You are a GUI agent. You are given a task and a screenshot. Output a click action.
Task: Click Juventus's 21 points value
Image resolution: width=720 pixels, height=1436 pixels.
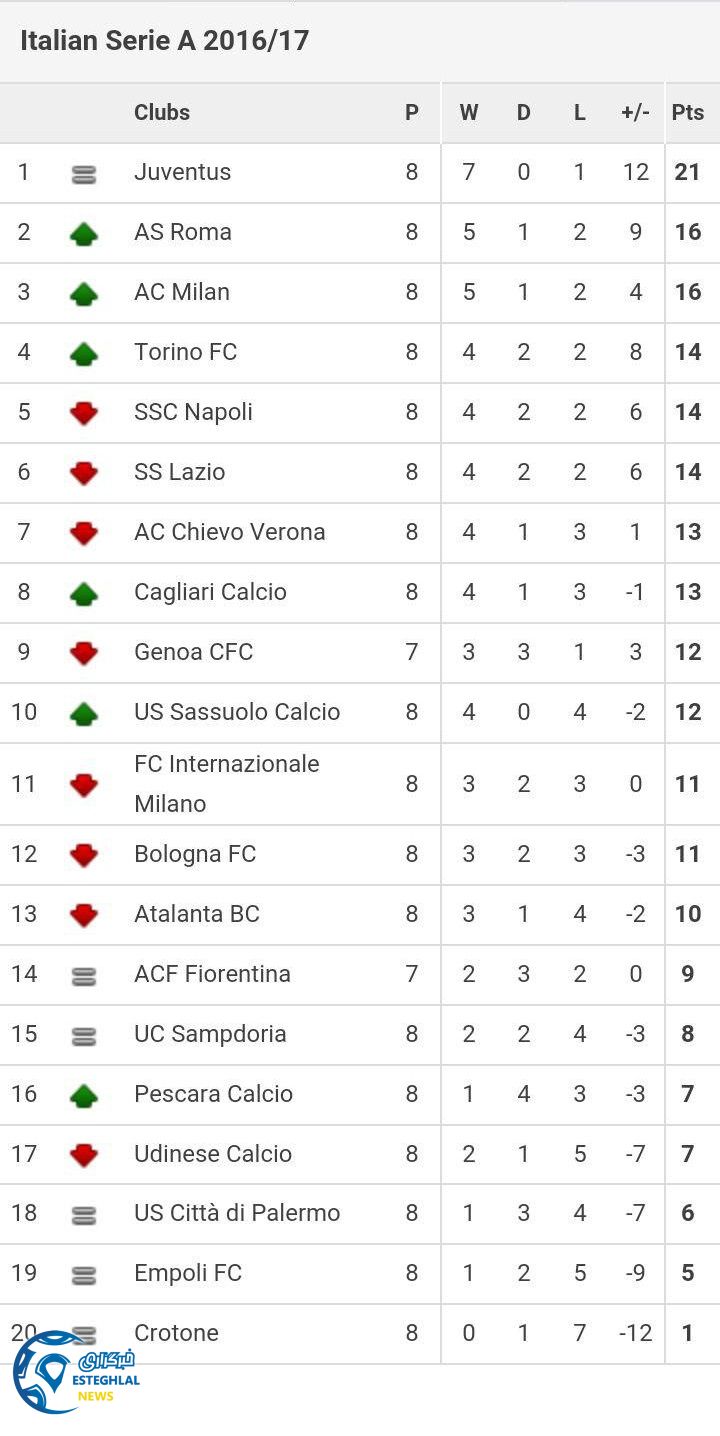[687, 172]
